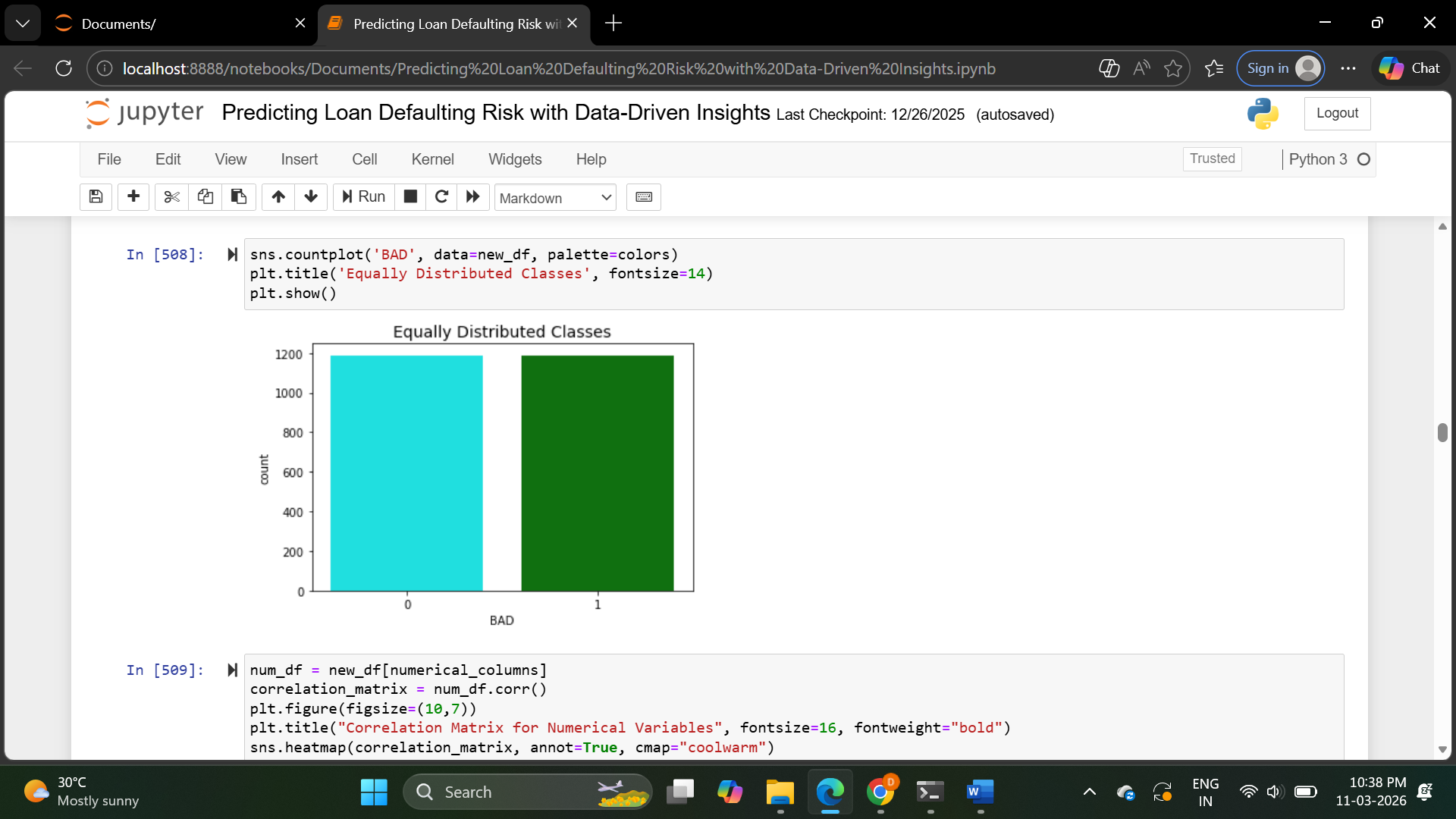Open Copilot Chat in the browser
The image size is (1456, 819).
(1410, 68)
